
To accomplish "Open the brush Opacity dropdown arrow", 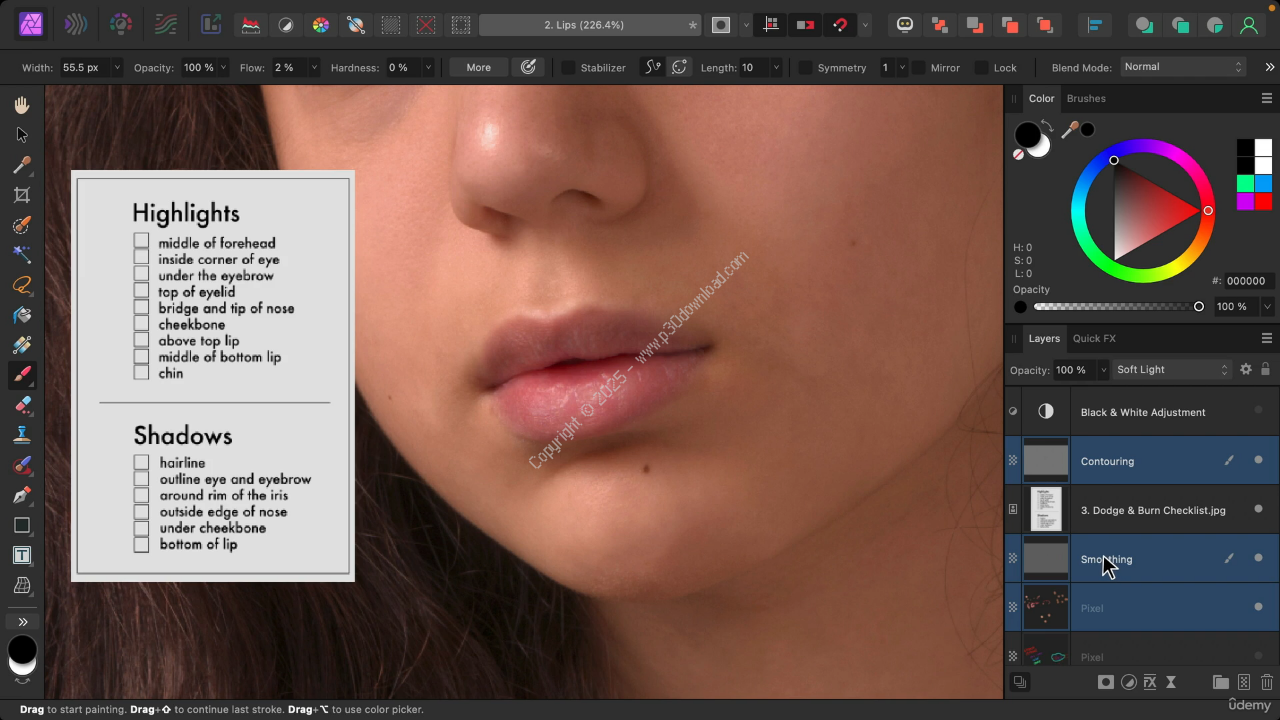I will click(222, 68).
